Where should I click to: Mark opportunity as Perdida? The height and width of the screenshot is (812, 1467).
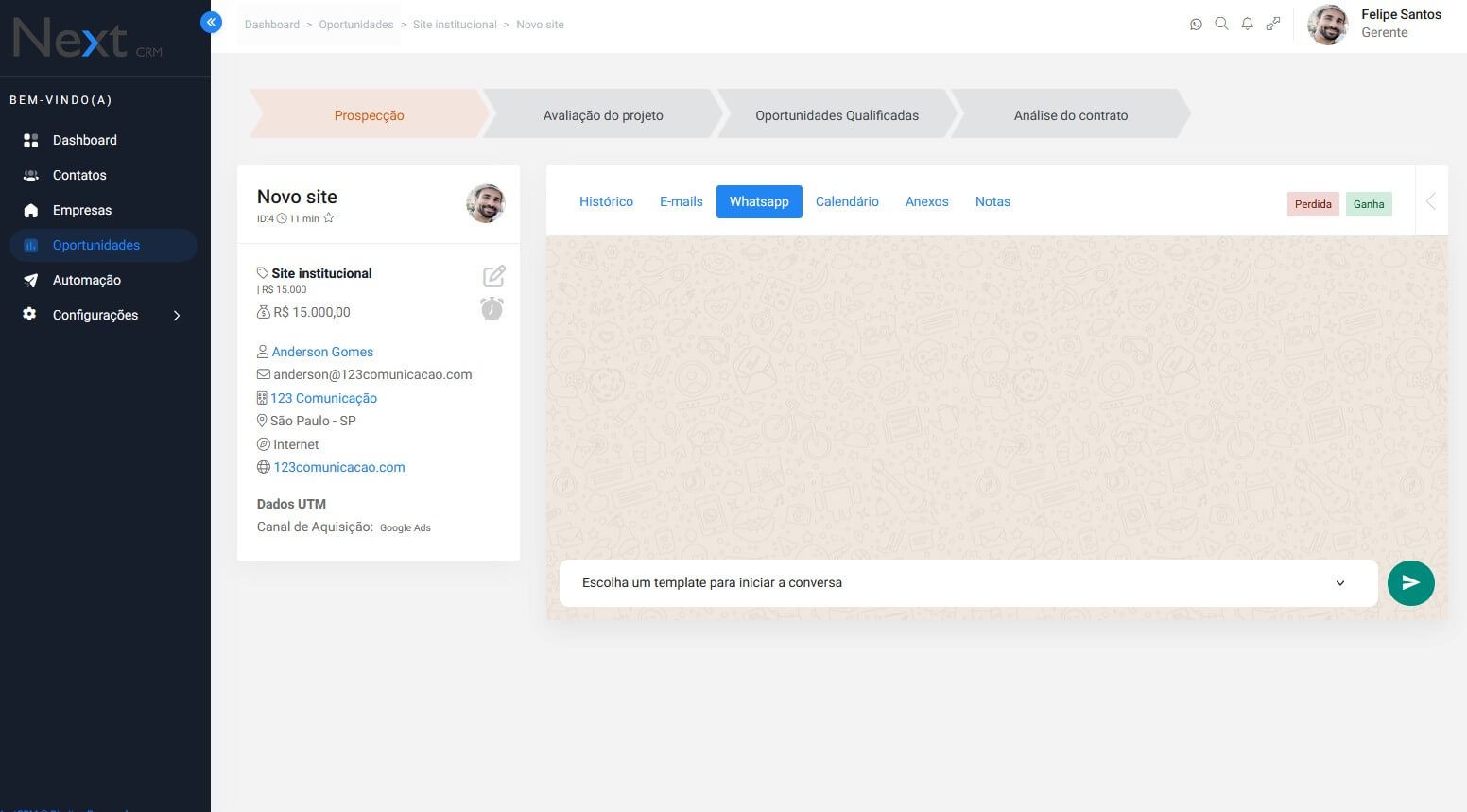[1313, 204]
